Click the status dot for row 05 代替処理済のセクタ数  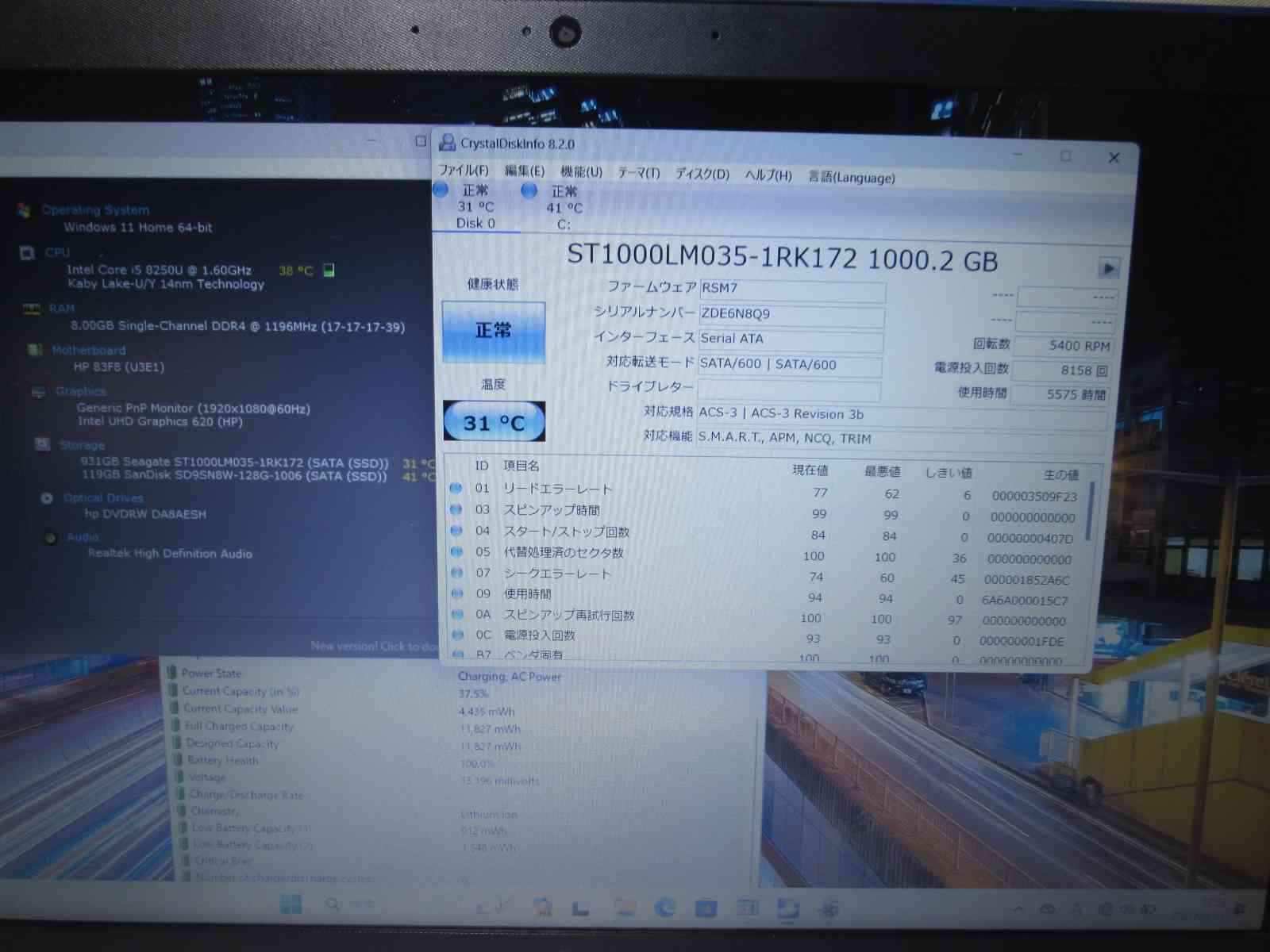(x=456, y=551)
